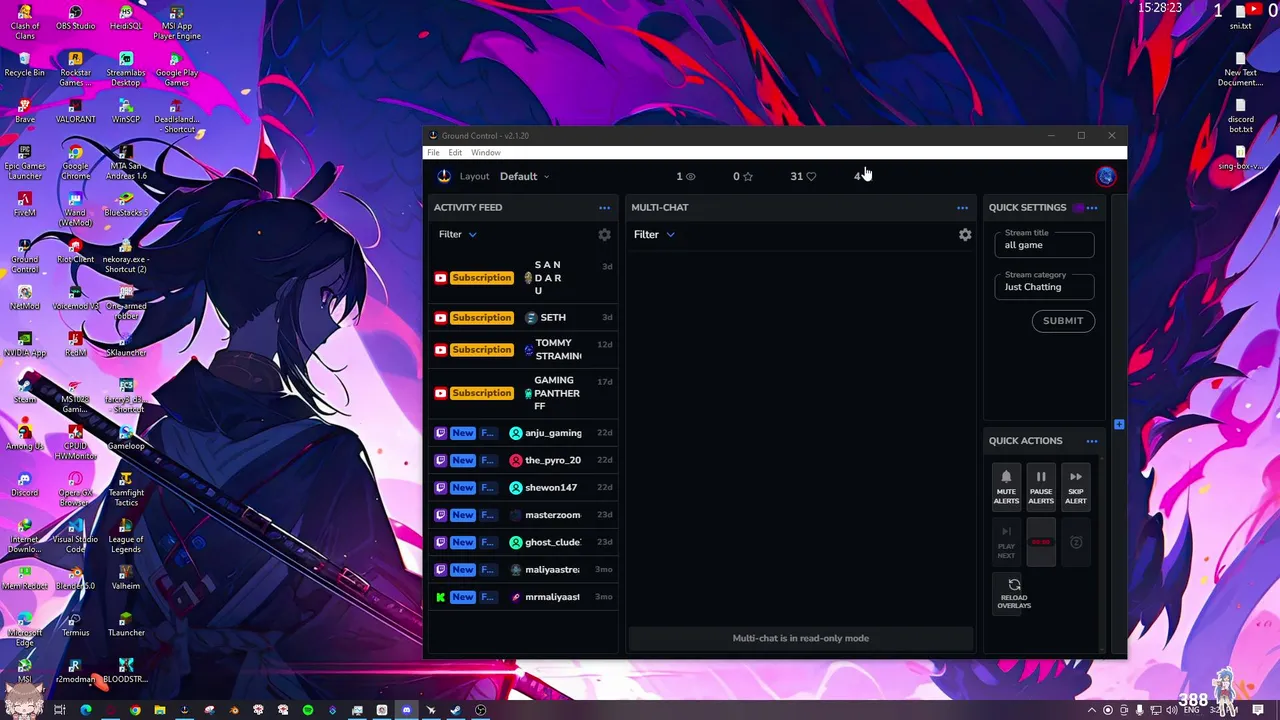
Task: Select the Blender 5.0 desktop icon
Action: point(76,578)
